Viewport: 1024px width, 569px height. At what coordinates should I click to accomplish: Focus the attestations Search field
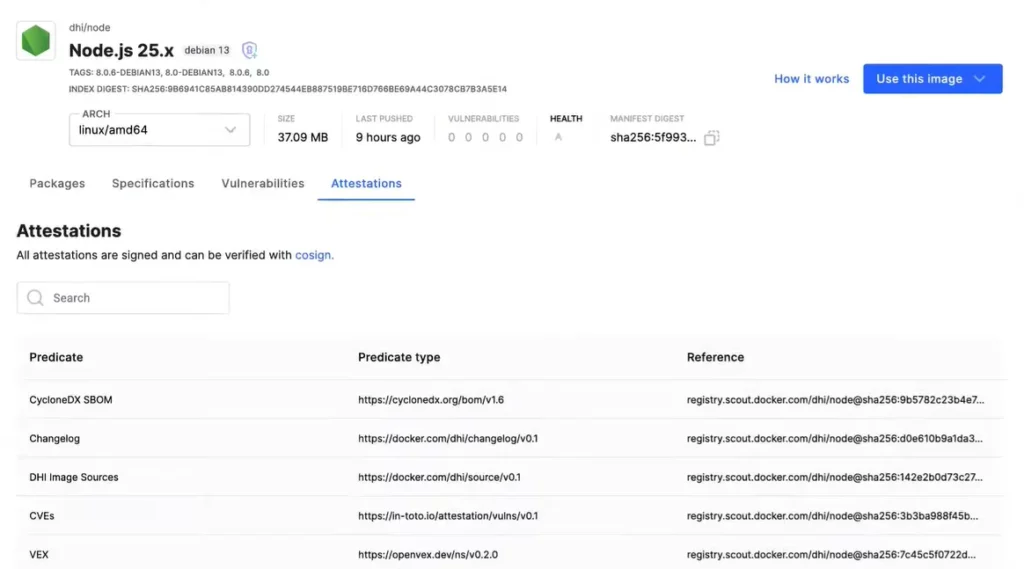click(123, 298)
